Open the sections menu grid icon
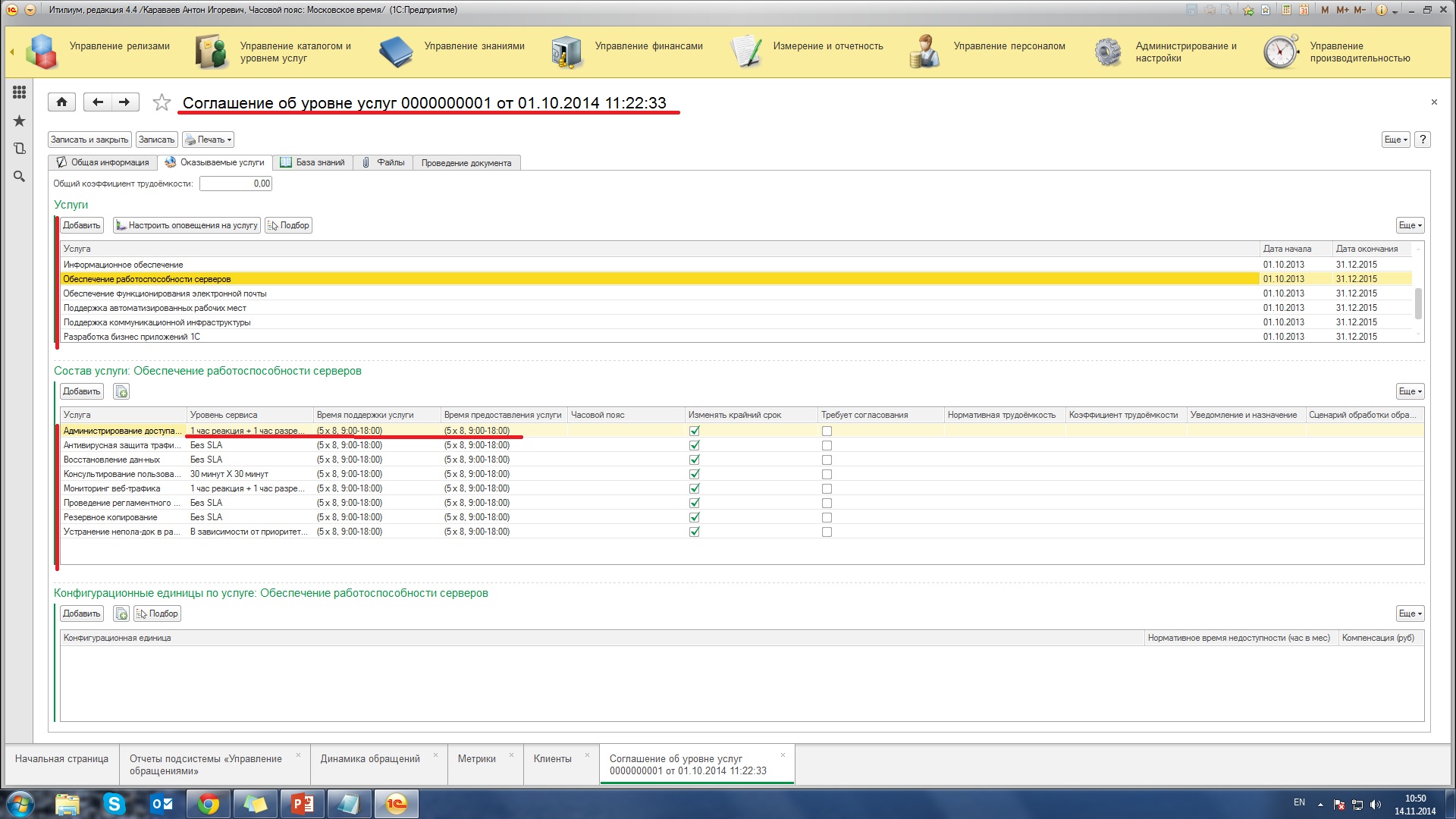This screenshot has height=819, width=1456. (19, 92)
